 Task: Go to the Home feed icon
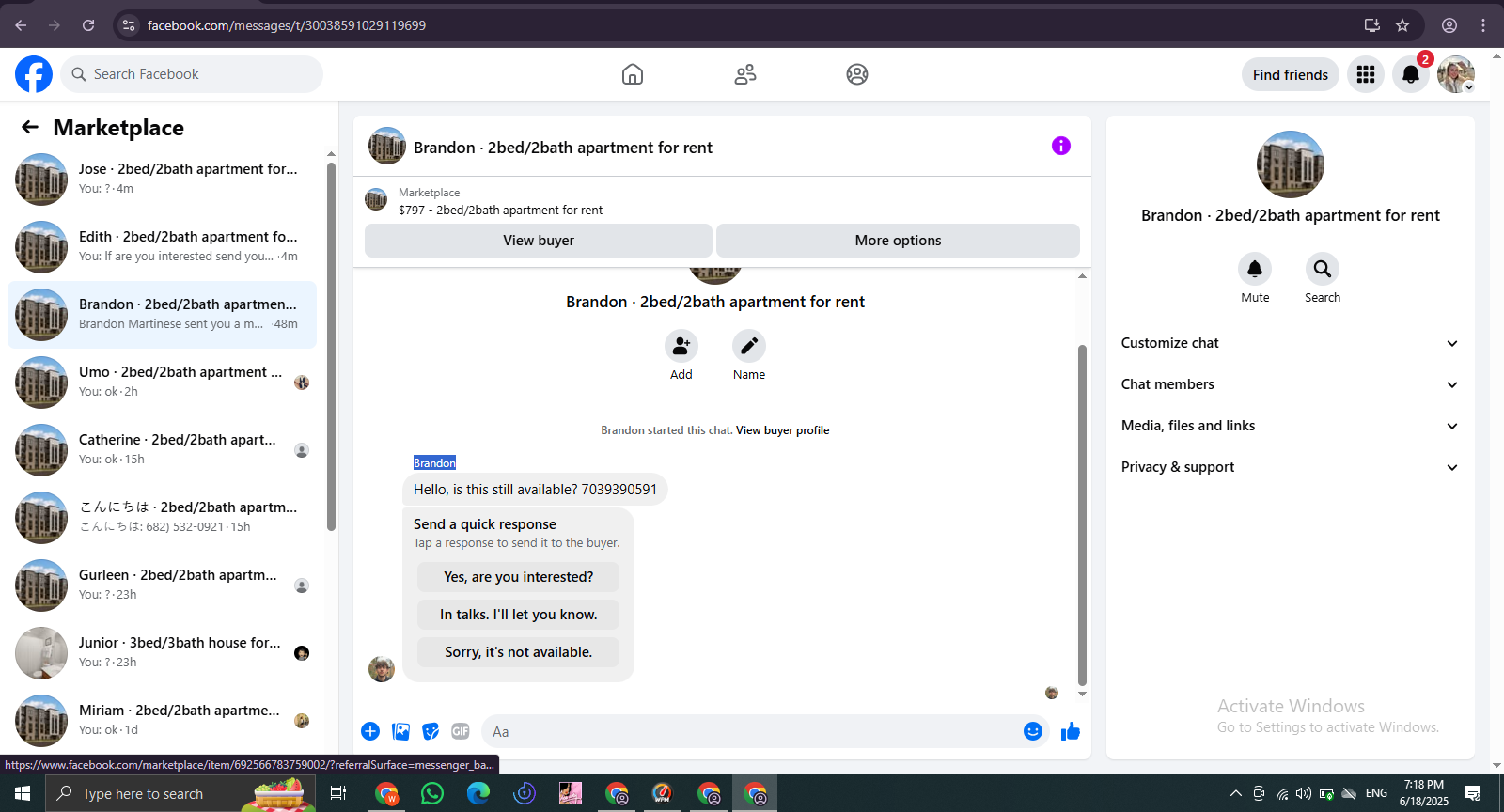(633, 74)
